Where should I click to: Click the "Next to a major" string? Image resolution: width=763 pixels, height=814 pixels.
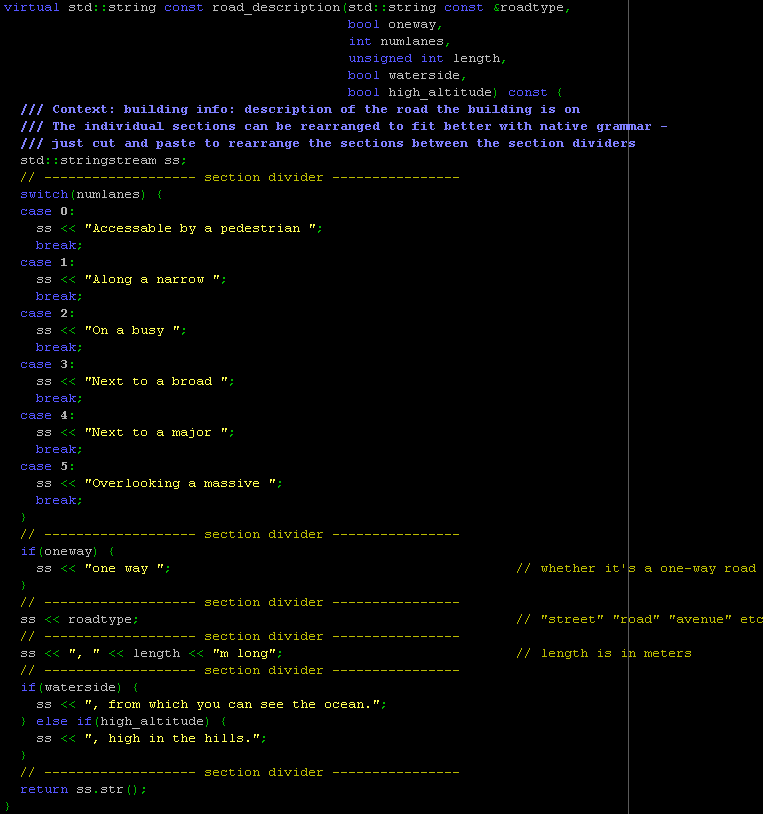(x=156, y=432)
